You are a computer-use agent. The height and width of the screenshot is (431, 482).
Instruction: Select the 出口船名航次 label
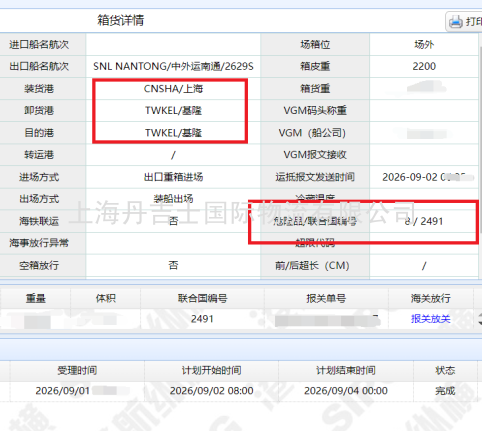click(39, 66)
